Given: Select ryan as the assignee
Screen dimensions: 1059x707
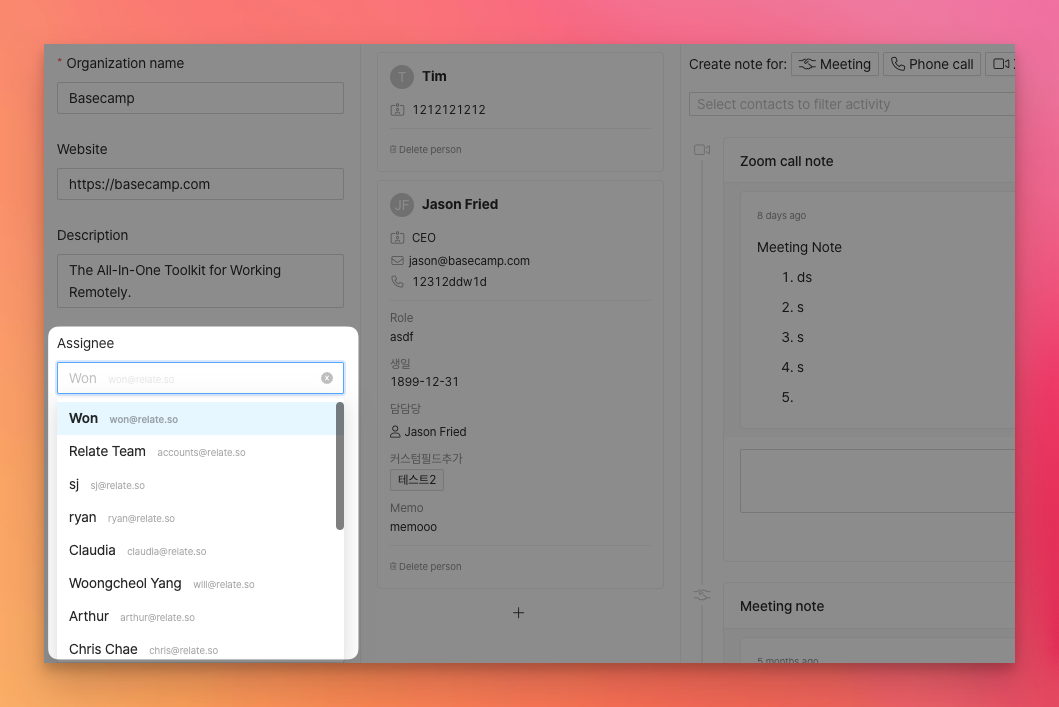Looking at the screenshot, I should [196, 518].
